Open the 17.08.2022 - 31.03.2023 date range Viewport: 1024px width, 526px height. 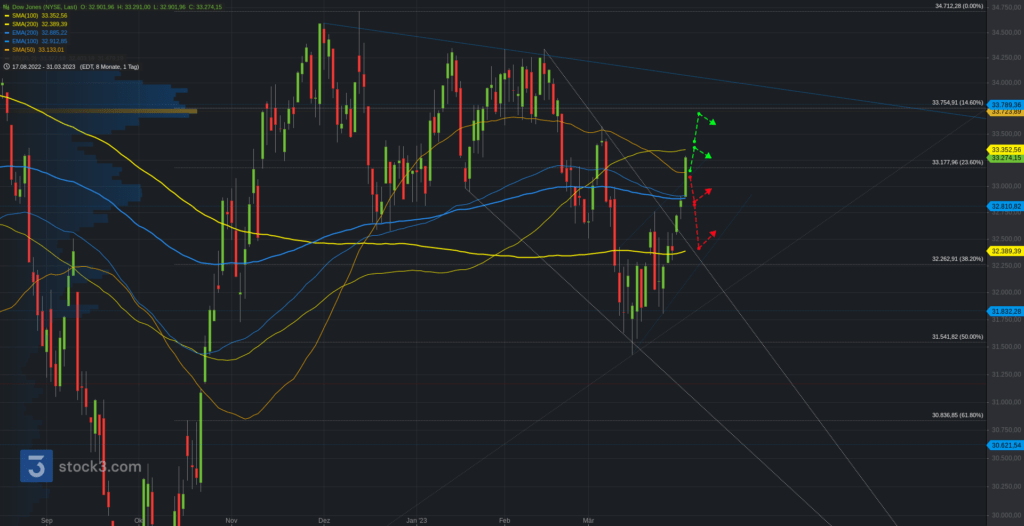(42, 67)
